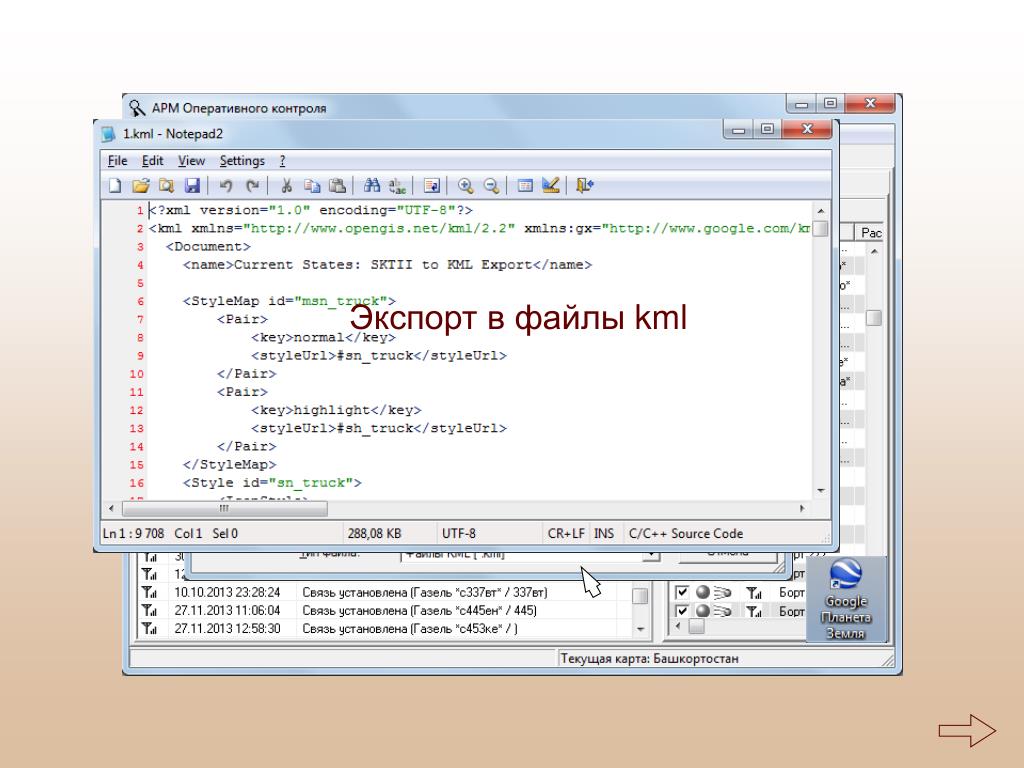The image size is (1024, 768).
Task: Zoom in on the text
Action: click(466, 186)
